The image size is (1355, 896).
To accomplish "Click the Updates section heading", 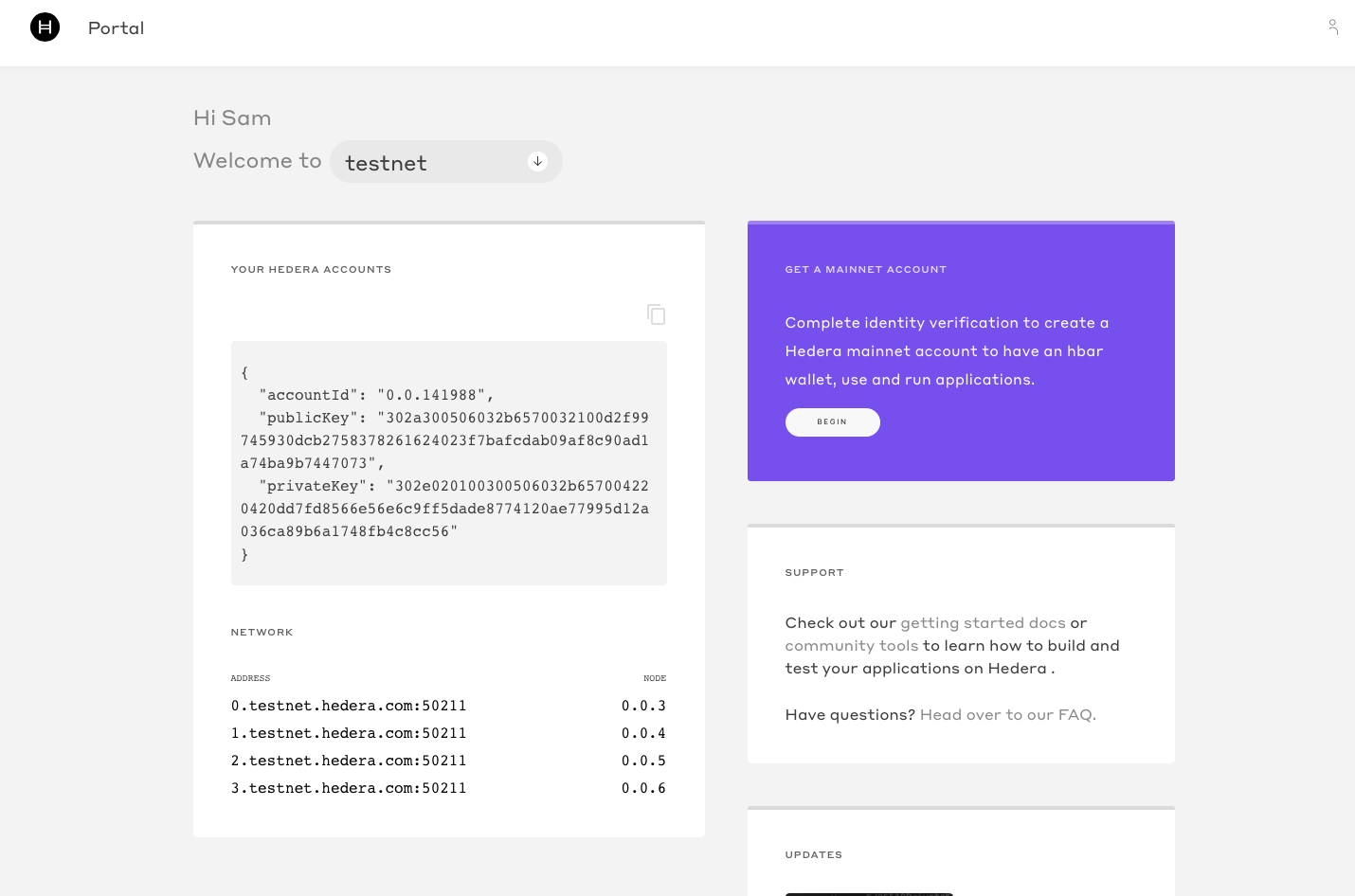I will (814, 855).
